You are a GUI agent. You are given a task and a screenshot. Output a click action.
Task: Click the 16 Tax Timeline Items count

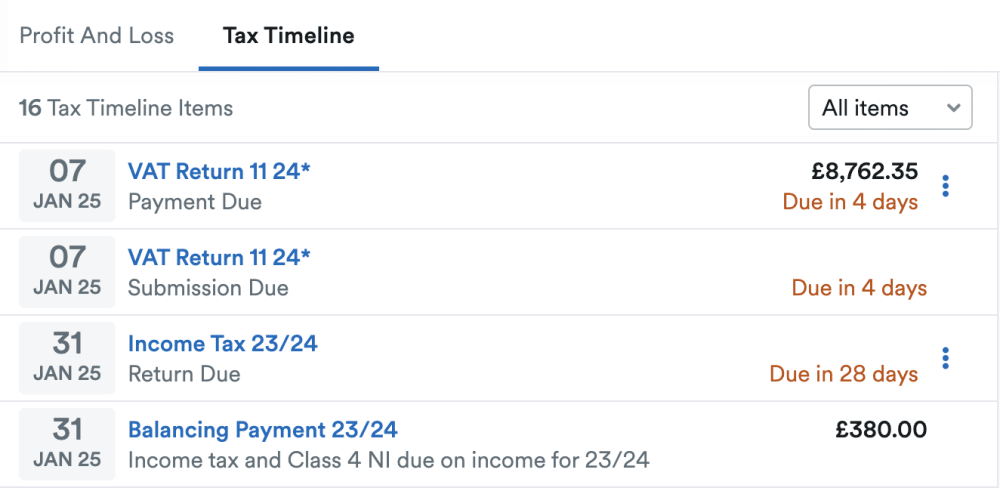126,108
